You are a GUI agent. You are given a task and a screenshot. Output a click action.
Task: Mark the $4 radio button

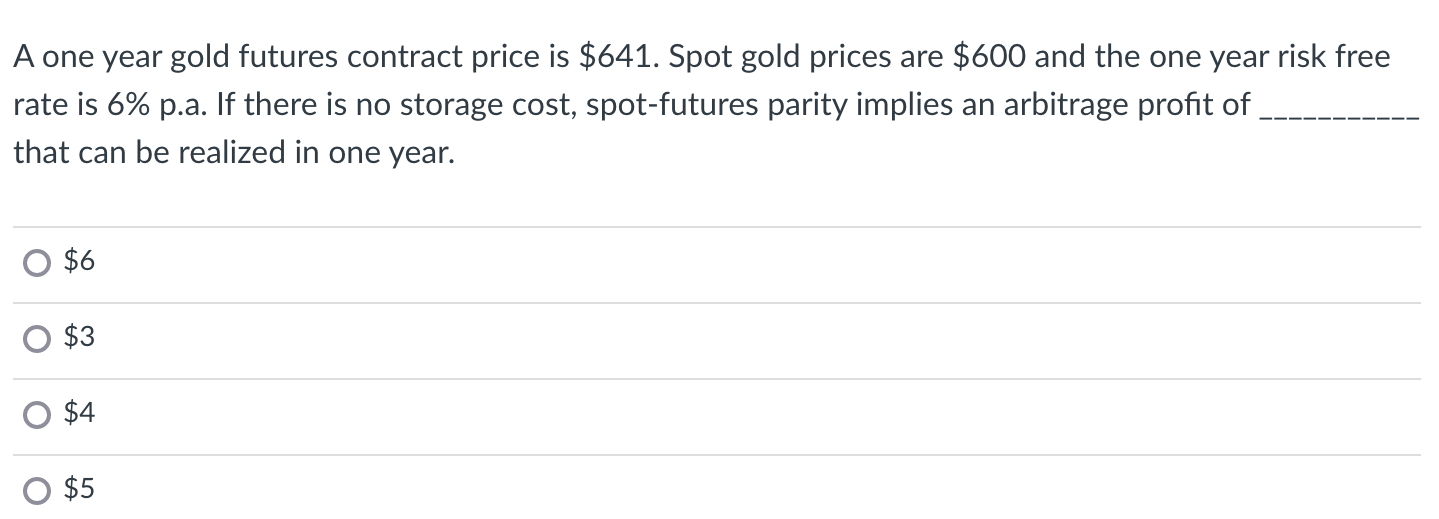coord(38,415)
